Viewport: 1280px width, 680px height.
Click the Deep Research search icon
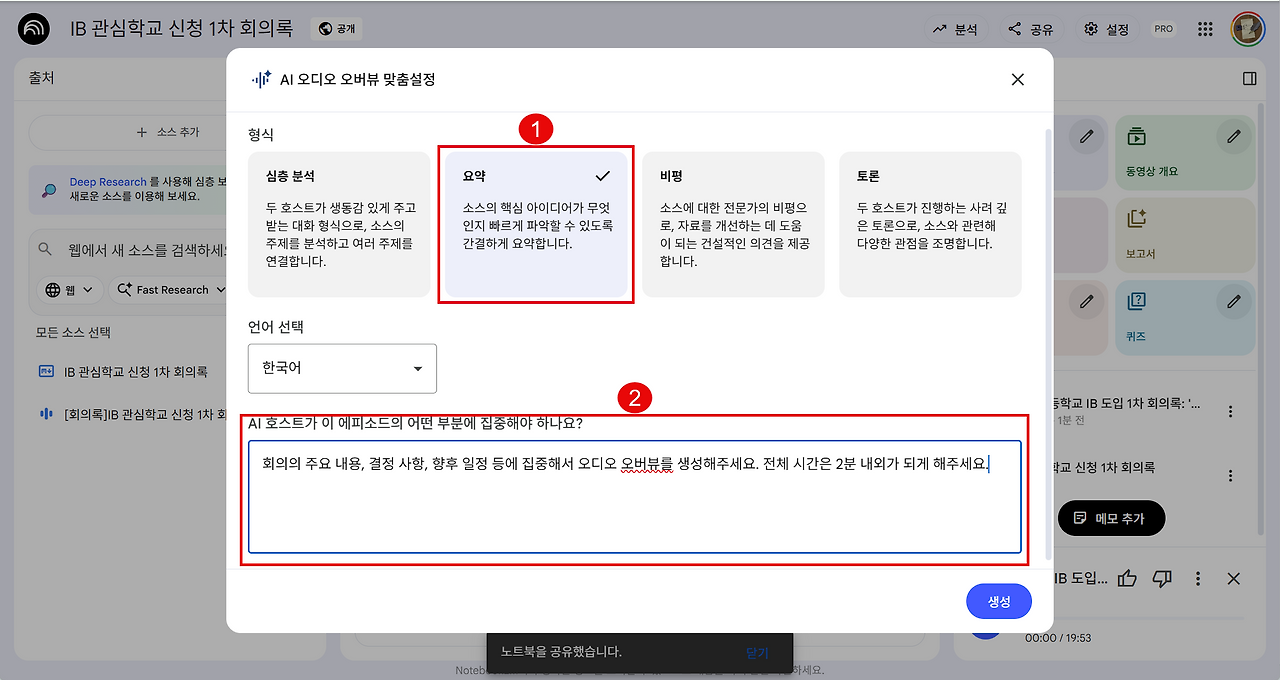[x=49, y=190]
